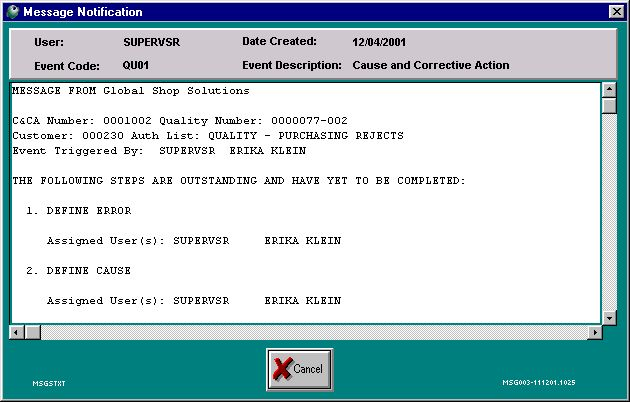The height and width of the screenshot is (402, 630).
Task: Click the 12/04/2001 date created value
Action: point(379,42)
